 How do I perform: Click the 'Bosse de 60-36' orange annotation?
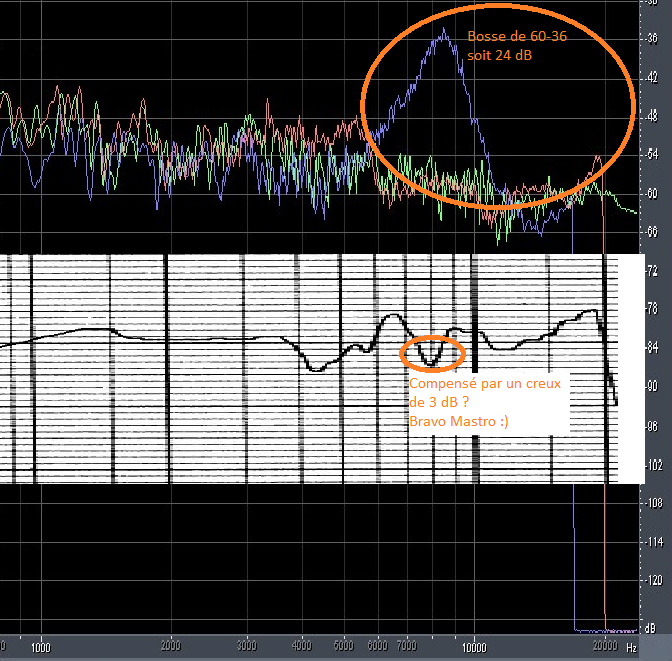pos(517,36)
